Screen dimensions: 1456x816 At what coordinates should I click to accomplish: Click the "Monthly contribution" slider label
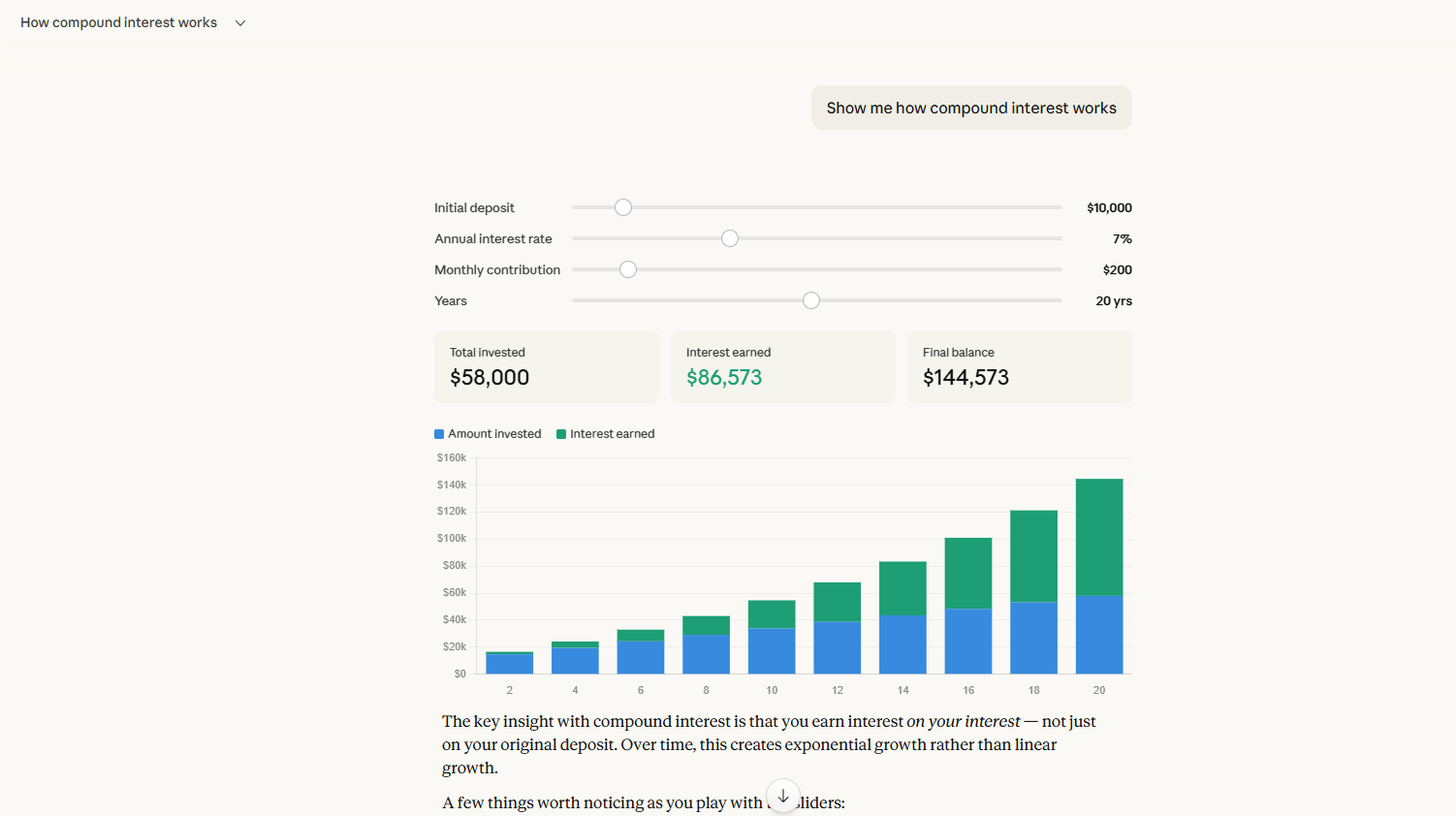click(x=497, y=269)
